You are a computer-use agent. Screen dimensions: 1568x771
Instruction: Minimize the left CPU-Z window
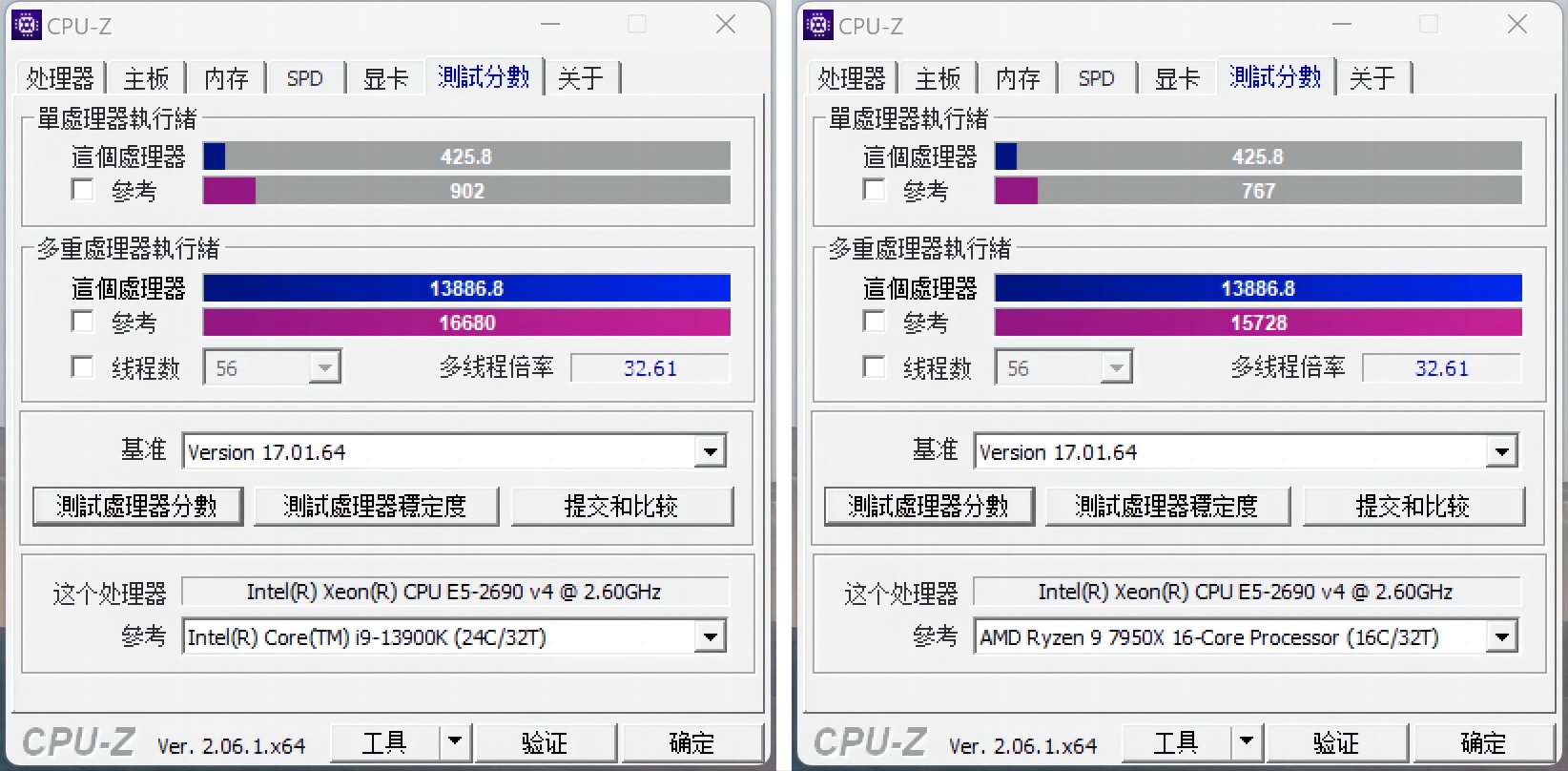pos(550,25)
